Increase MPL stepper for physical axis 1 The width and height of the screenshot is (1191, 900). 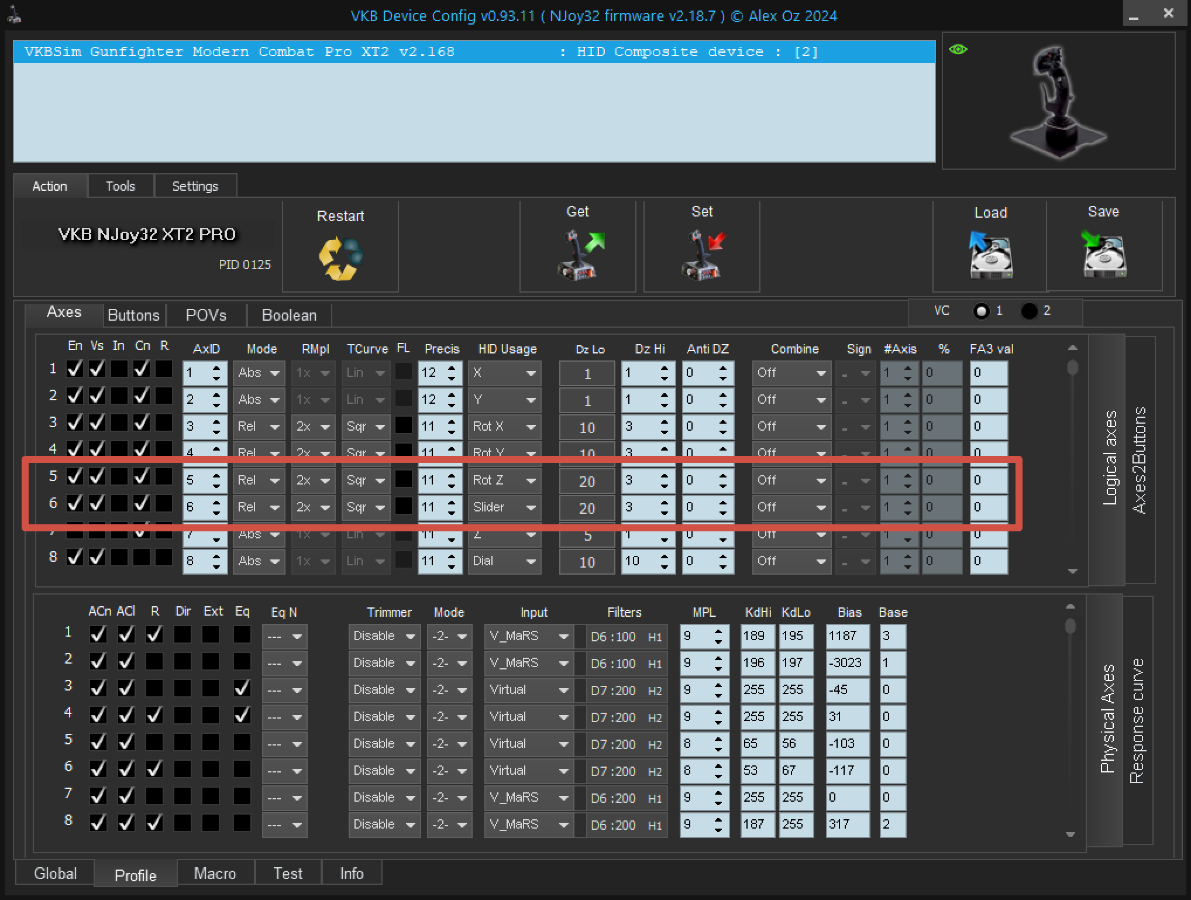tap(719, 631)
